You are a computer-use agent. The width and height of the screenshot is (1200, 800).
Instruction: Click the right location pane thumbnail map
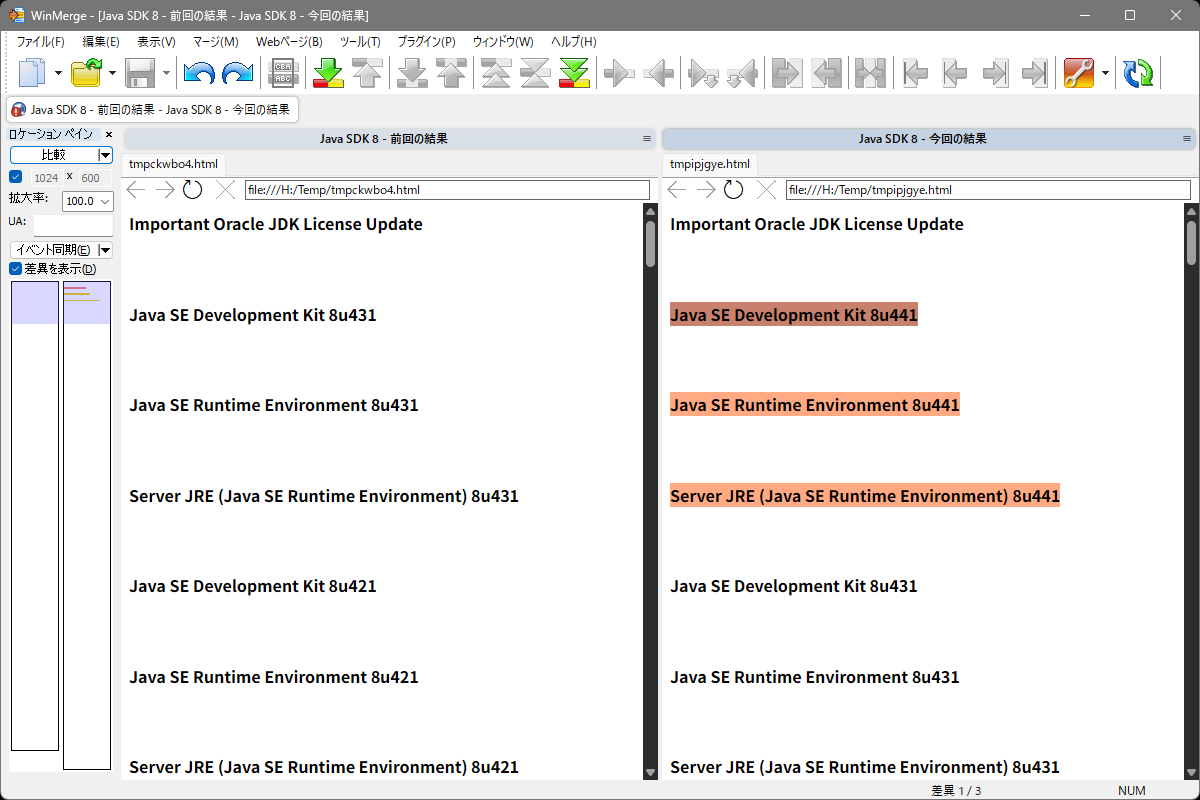click(87, 525)
